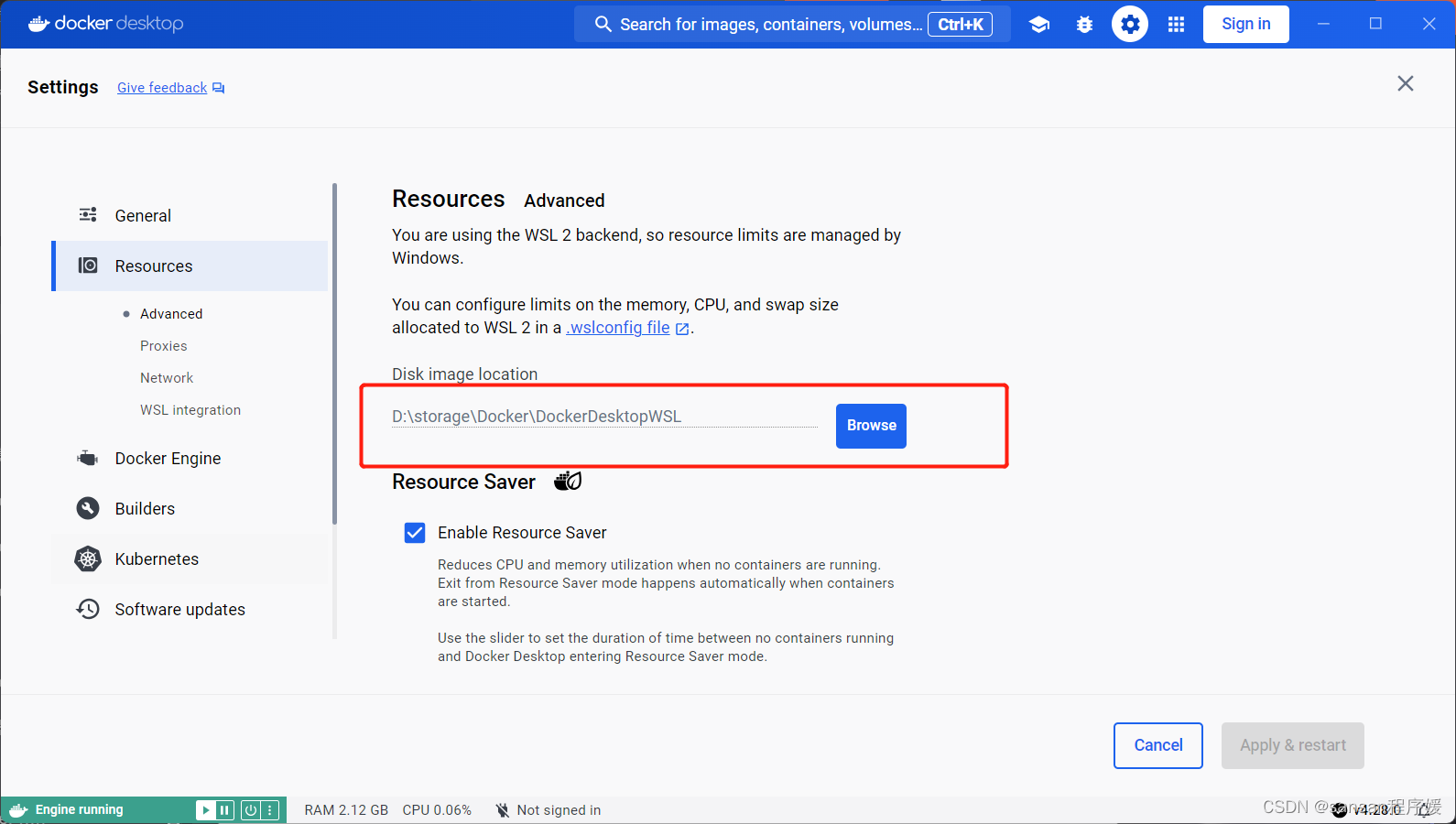Click the Browse button
This screenshot has height=824, width=1456.
click(871, 426)
